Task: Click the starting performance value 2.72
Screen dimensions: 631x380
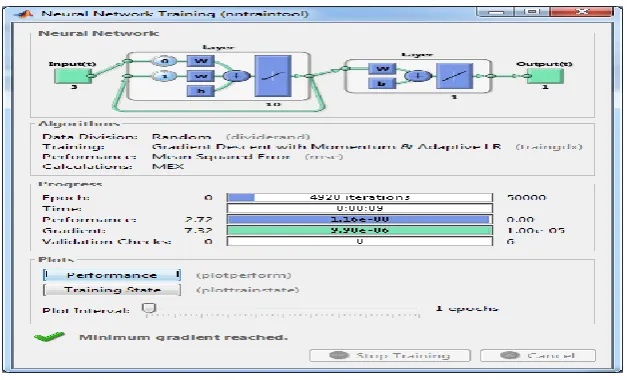Action: (x=198, y=220)
